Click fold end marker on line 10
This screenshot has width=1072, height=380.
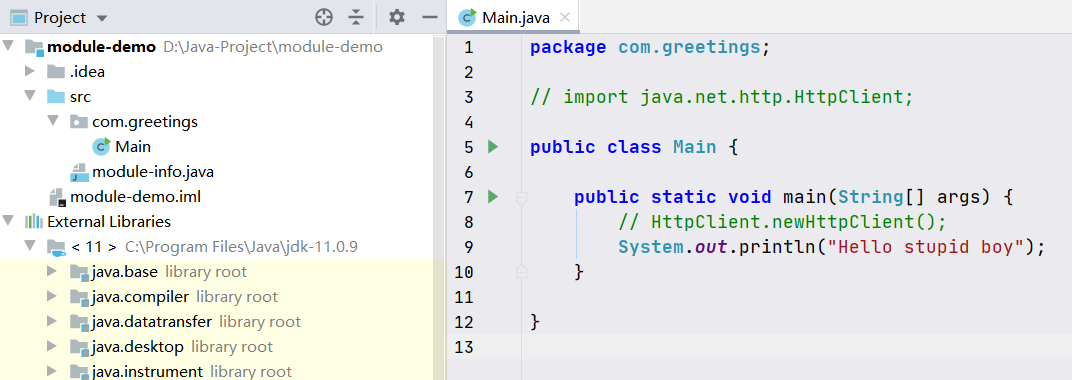pyautogui.click(x=522, y=271)
